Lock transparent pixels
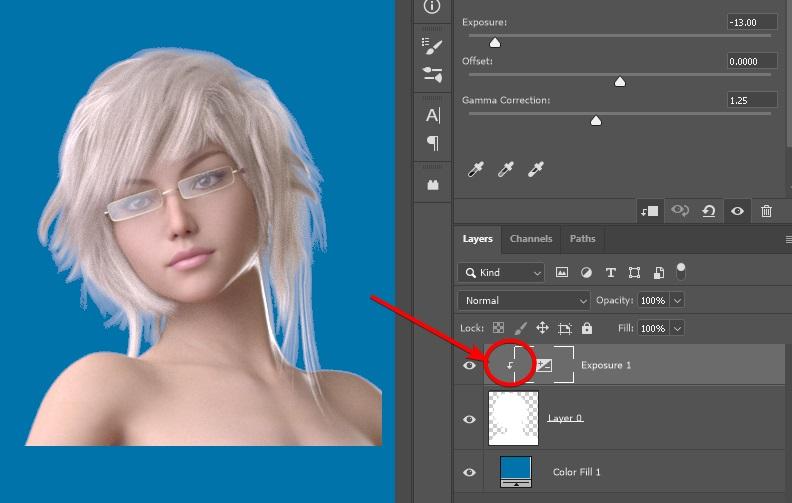Image resolution: width=792 pixels, height=503 pixels. click(x=498, y=328)
